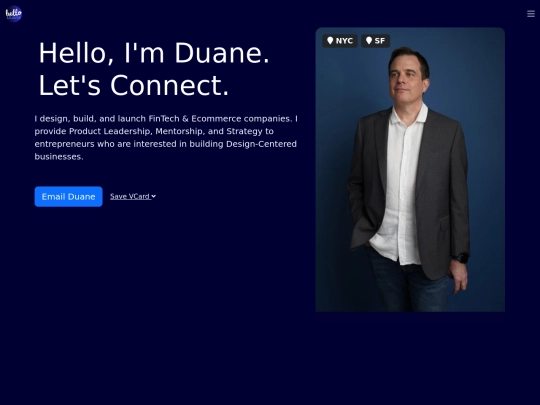Select the SF location badge text
The width and height of the screenshot is (540, 405).
[x=380, y=41]
